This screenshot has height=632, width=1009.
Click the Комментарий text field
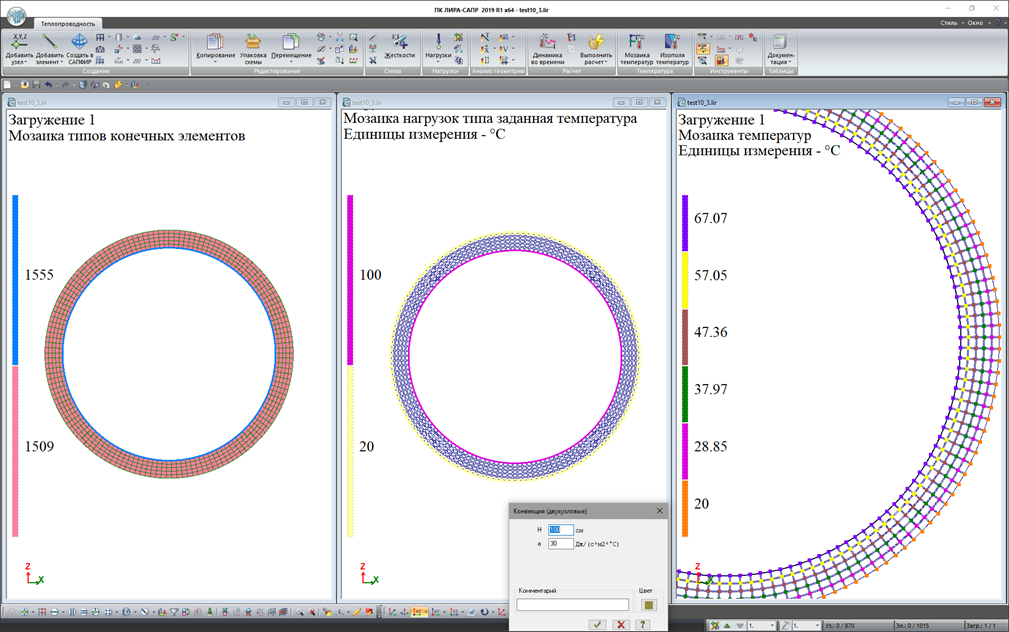[572, 604]
